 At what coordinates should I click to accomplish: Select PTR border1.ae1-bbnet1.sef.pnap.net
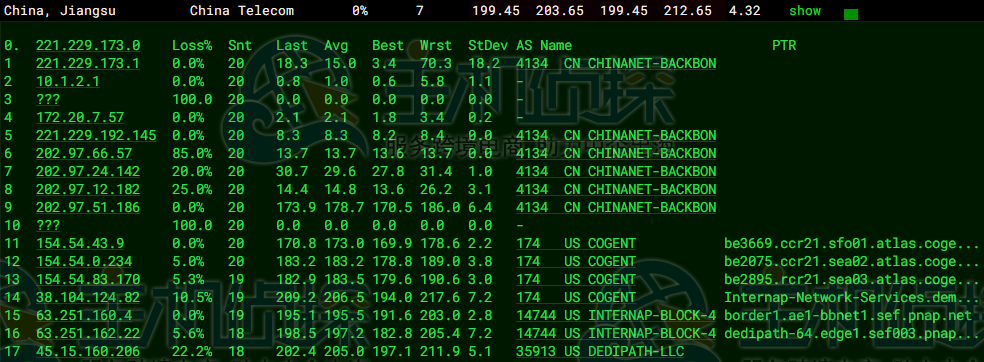[848, 316]
